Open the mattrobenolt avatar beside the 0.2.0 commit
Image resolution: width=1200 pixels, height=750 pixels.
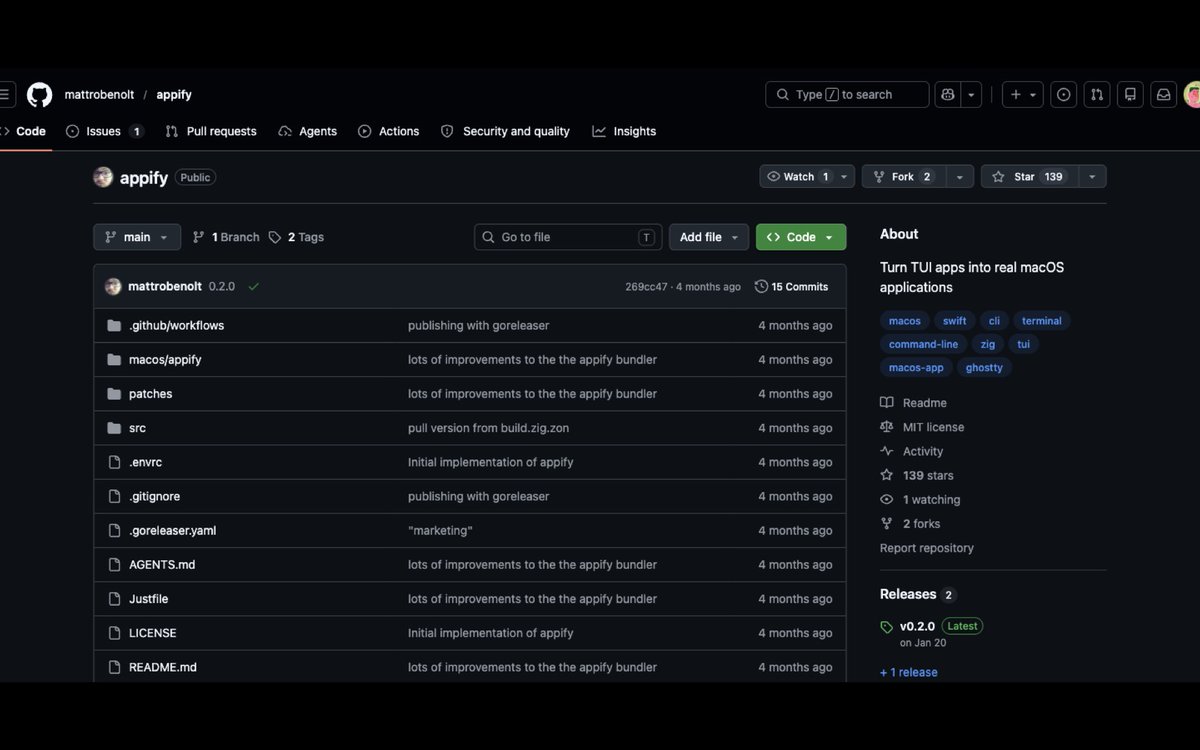(x=113, y=286)
